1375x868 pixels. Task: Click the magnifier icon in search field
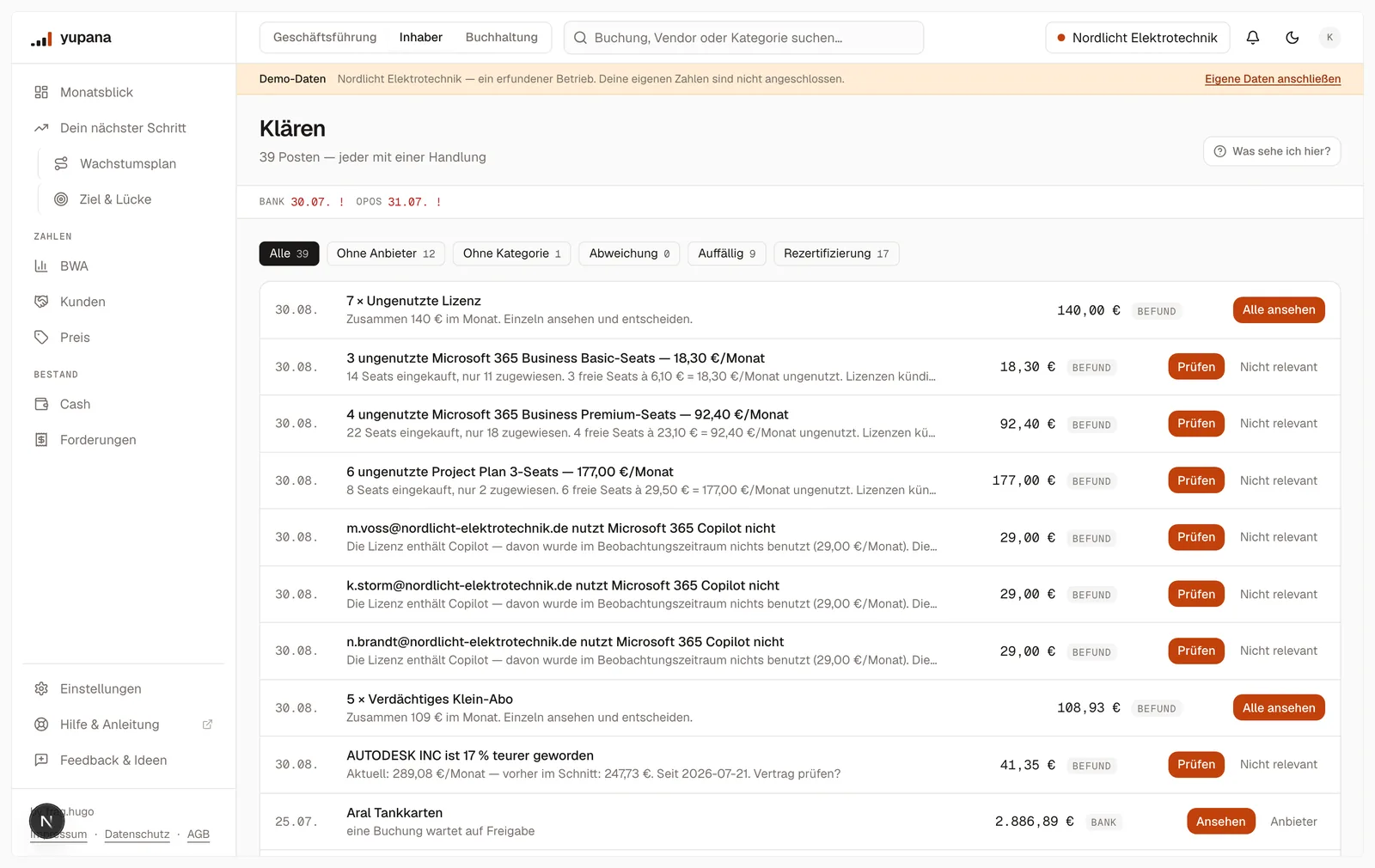(581, 38)
